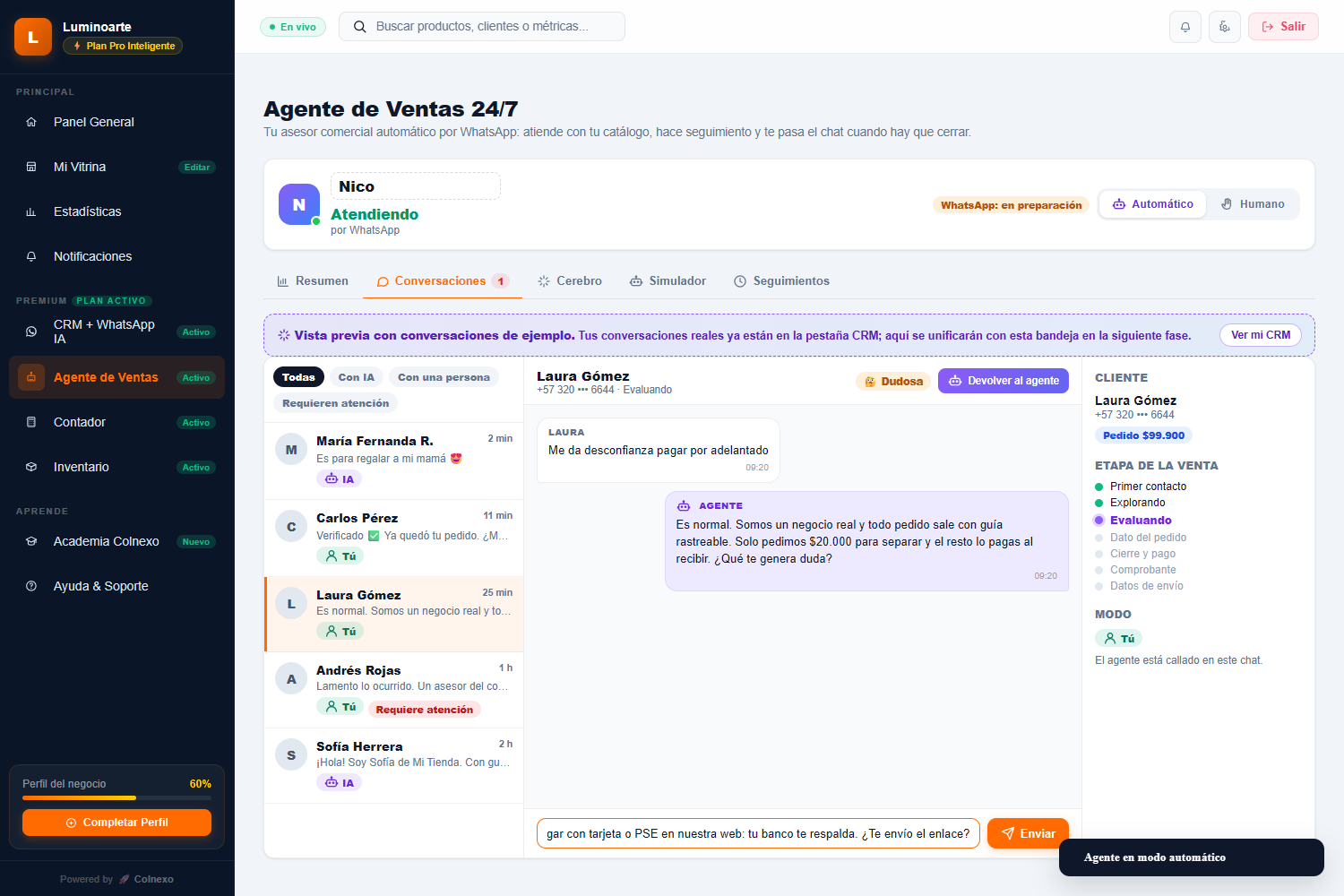The height and width of the screenshot is (896, 1344).
Task: Click the sidebar Notificaciones bell icon
Action: [31, 256]
